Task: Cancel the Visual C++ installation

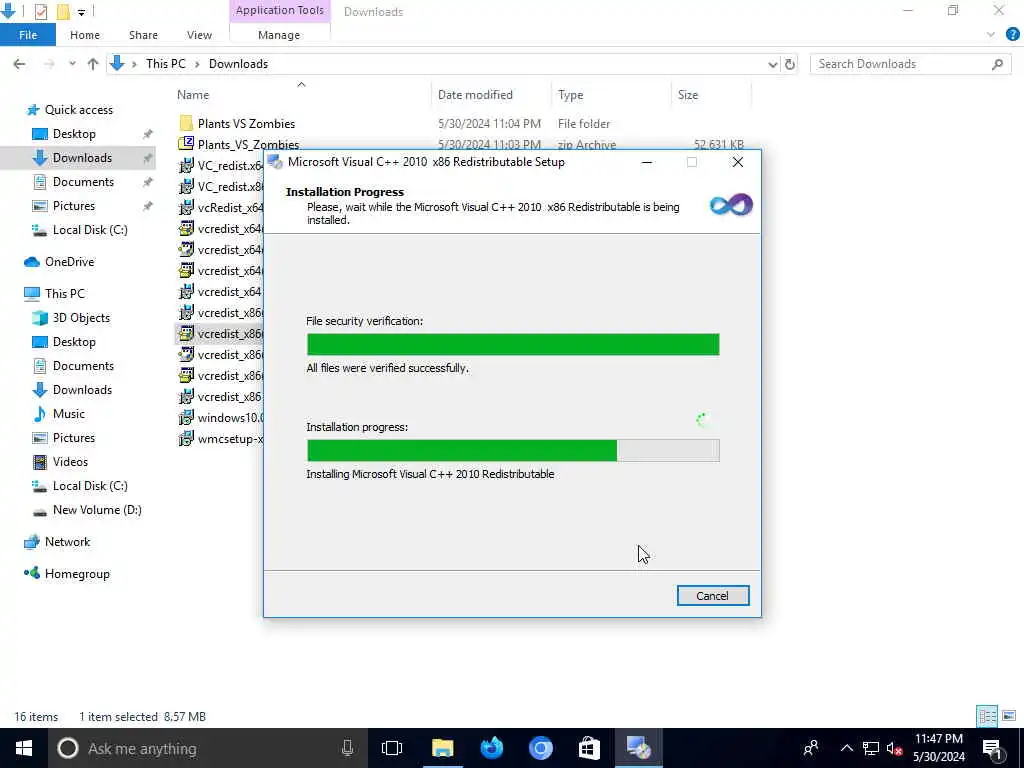Action: coord(712,596)
